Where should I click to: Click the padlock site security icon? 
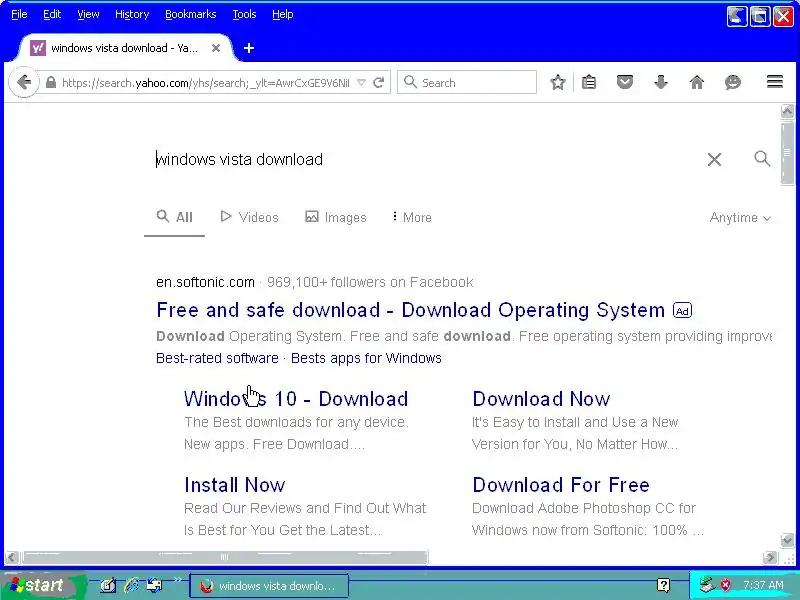tap(51, 82)
